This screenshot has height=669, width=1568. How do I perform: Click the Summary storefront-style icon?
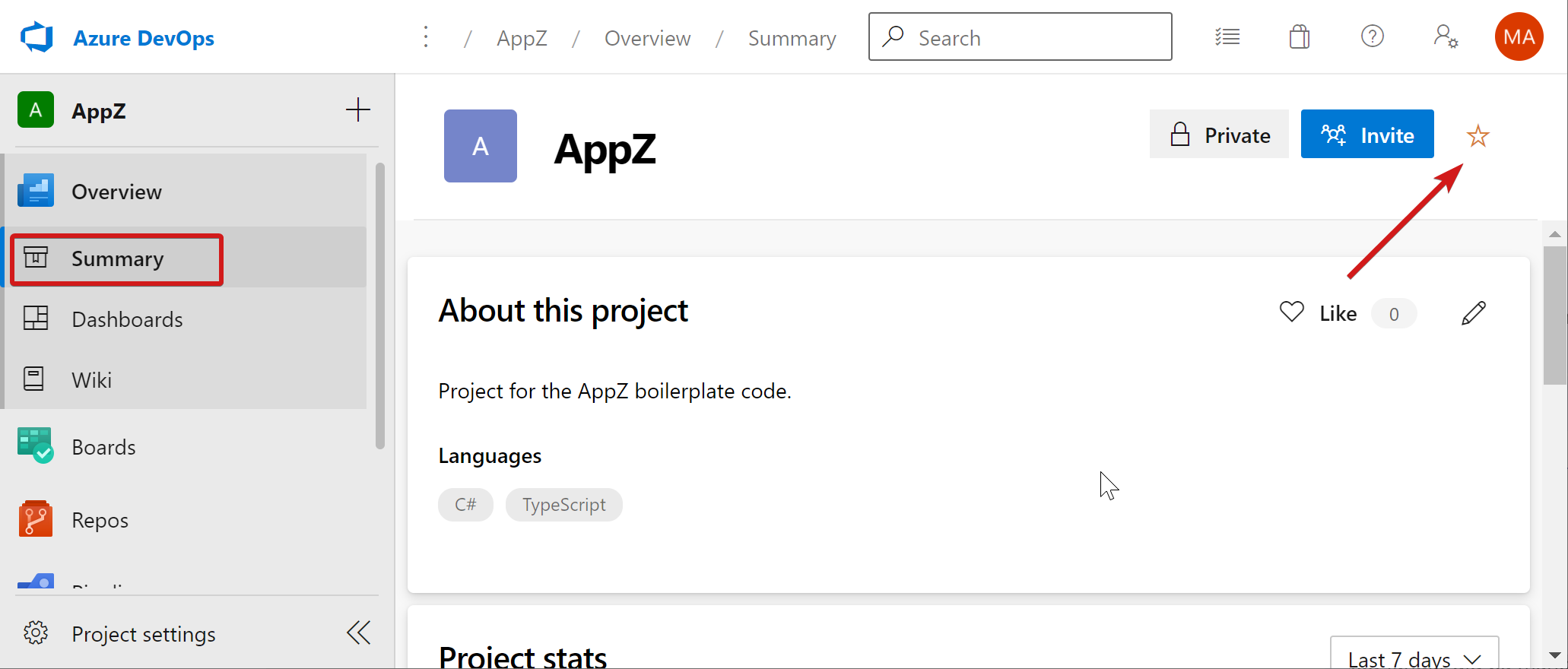click(36, 257)
